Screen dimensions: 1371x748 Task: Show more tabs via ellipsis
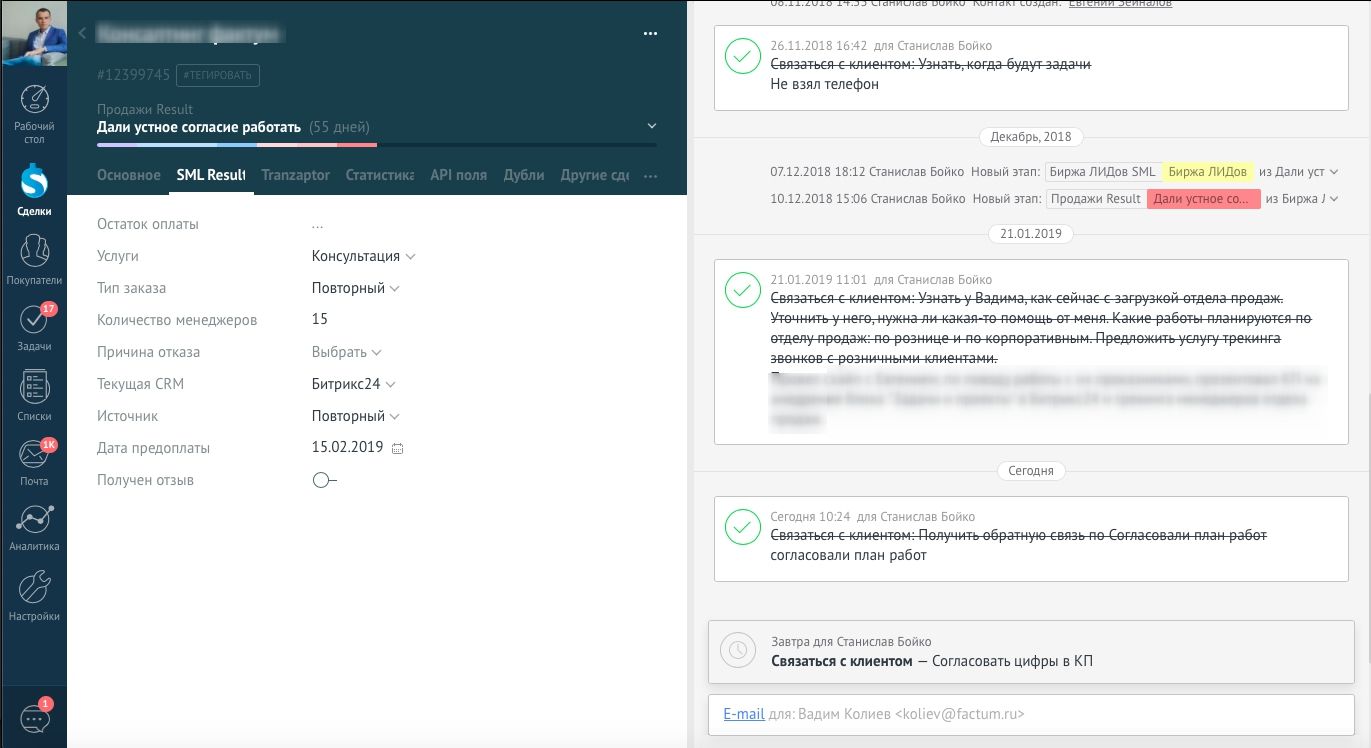(651, 176)
